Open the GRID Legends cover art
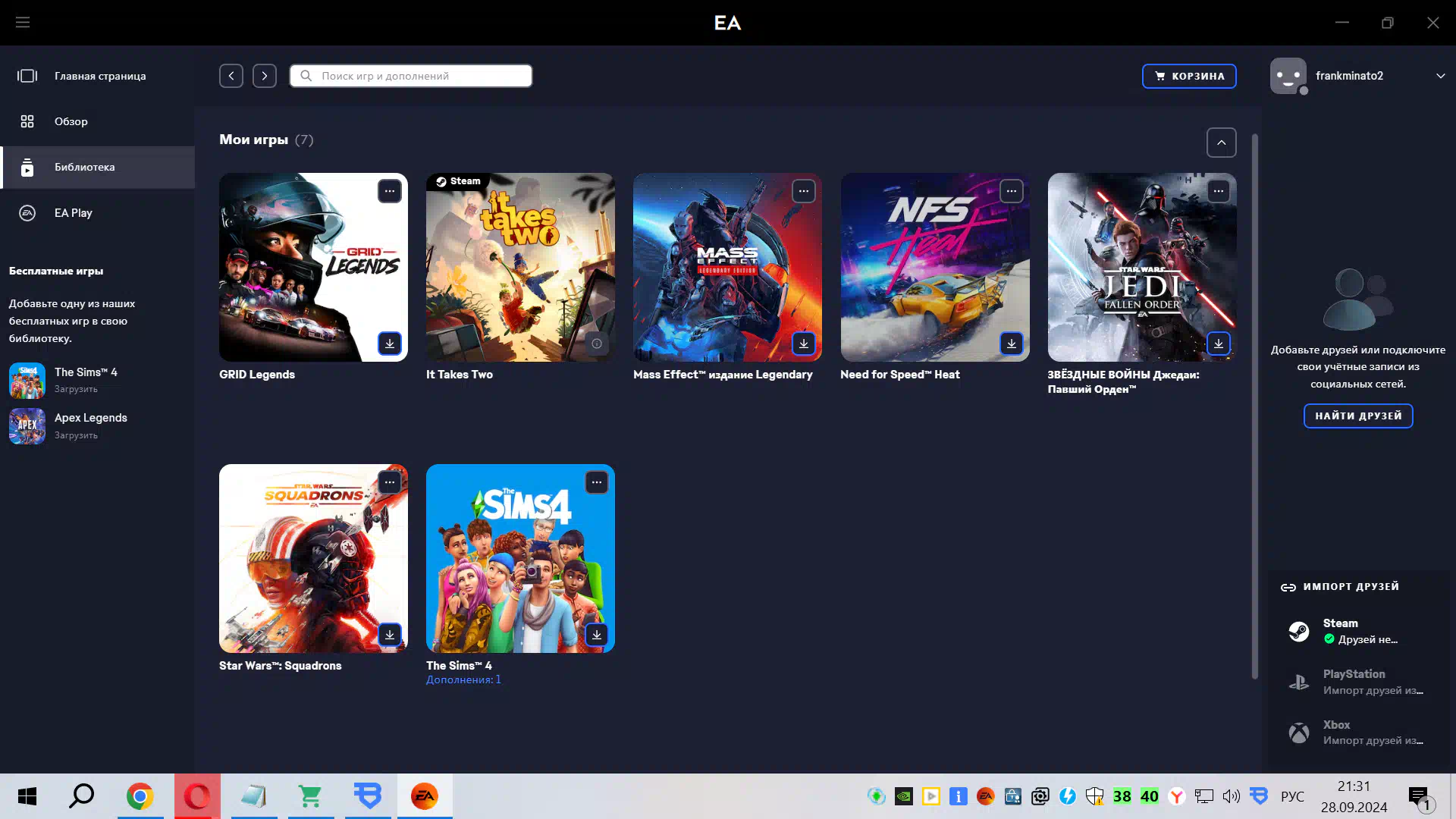 click(x=313, y=267)
